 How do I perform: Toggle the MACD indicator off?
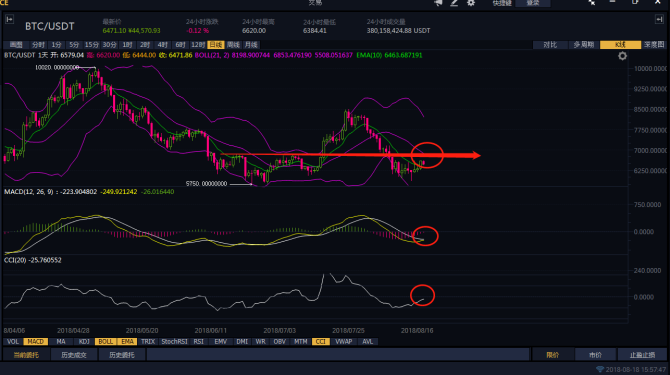point(35,342)
